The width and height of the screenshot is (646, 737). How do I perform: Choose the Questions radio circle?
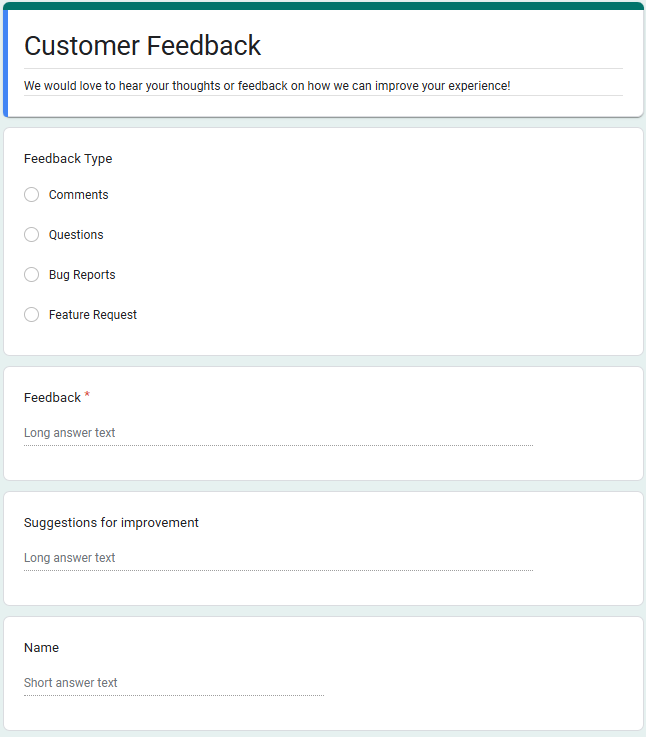click(32, 235)
